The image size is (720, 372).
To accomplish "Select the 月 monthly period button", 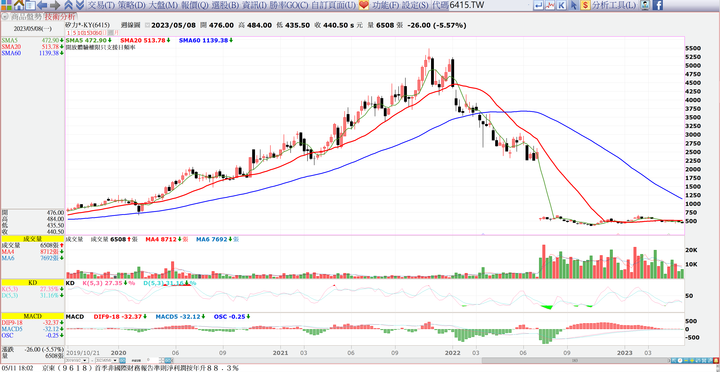I will pos(116,33).
